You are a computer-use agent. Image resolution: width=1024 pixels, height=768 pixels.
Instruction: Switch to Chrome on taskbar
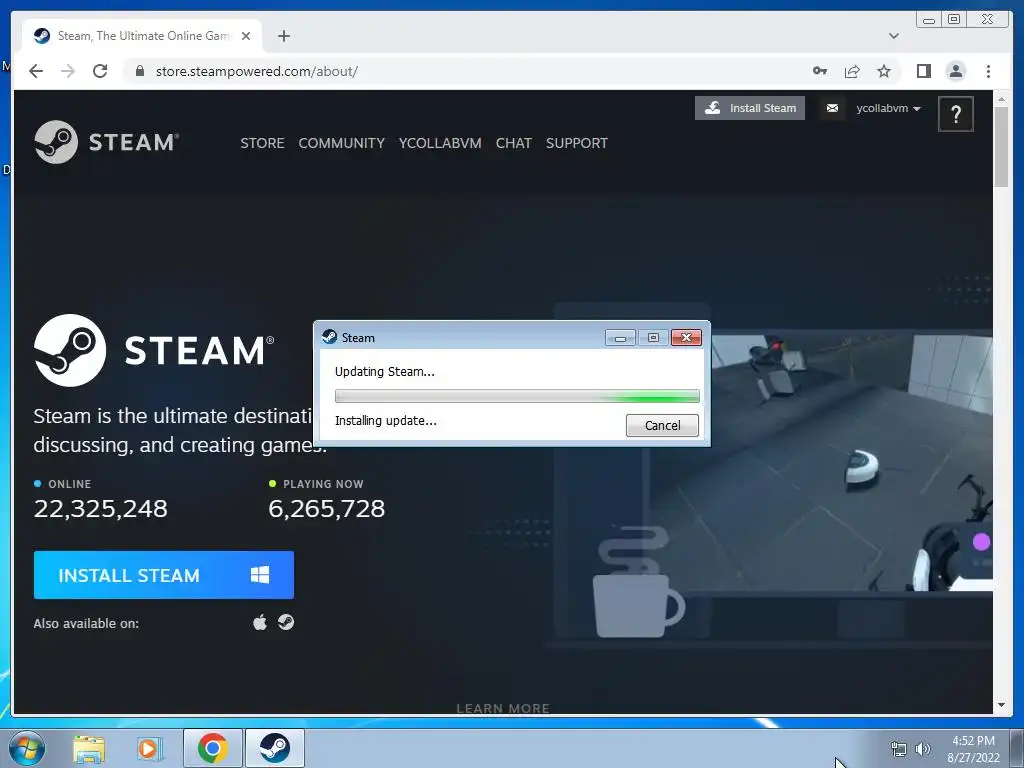click(213, 748)
